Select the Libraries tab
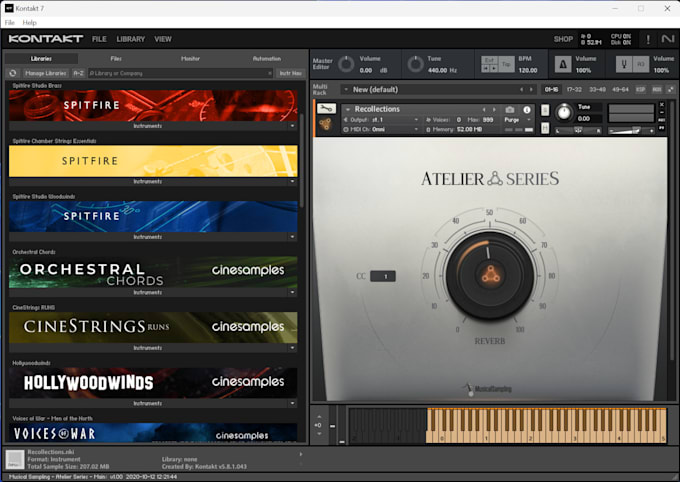 (x=41, y=59)
